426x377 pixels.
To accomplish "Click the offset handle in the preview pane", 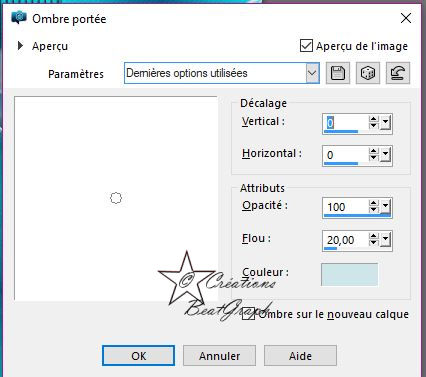I will point(116,198).
